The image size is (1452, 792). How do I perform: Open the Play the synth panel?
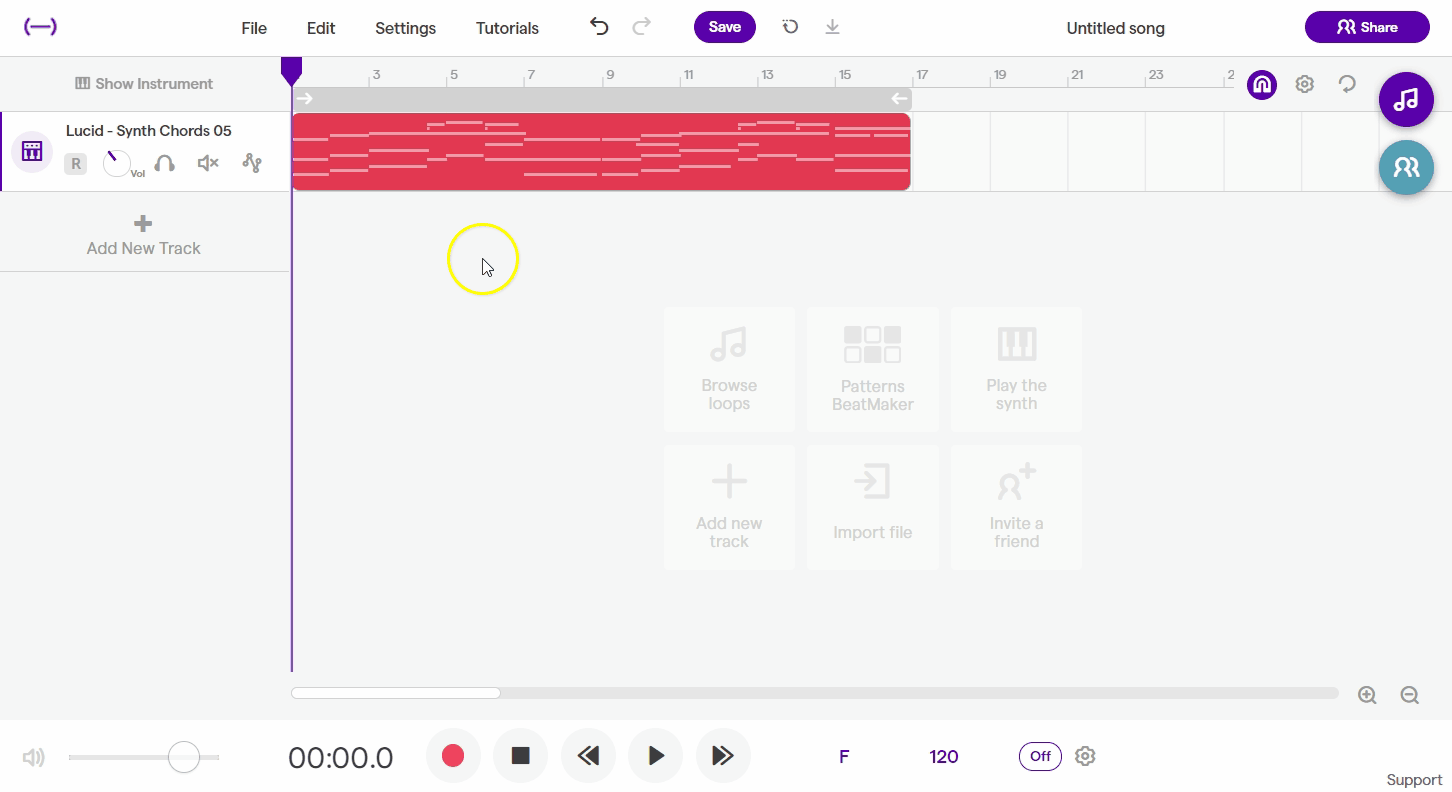[x=1016, y=368]
